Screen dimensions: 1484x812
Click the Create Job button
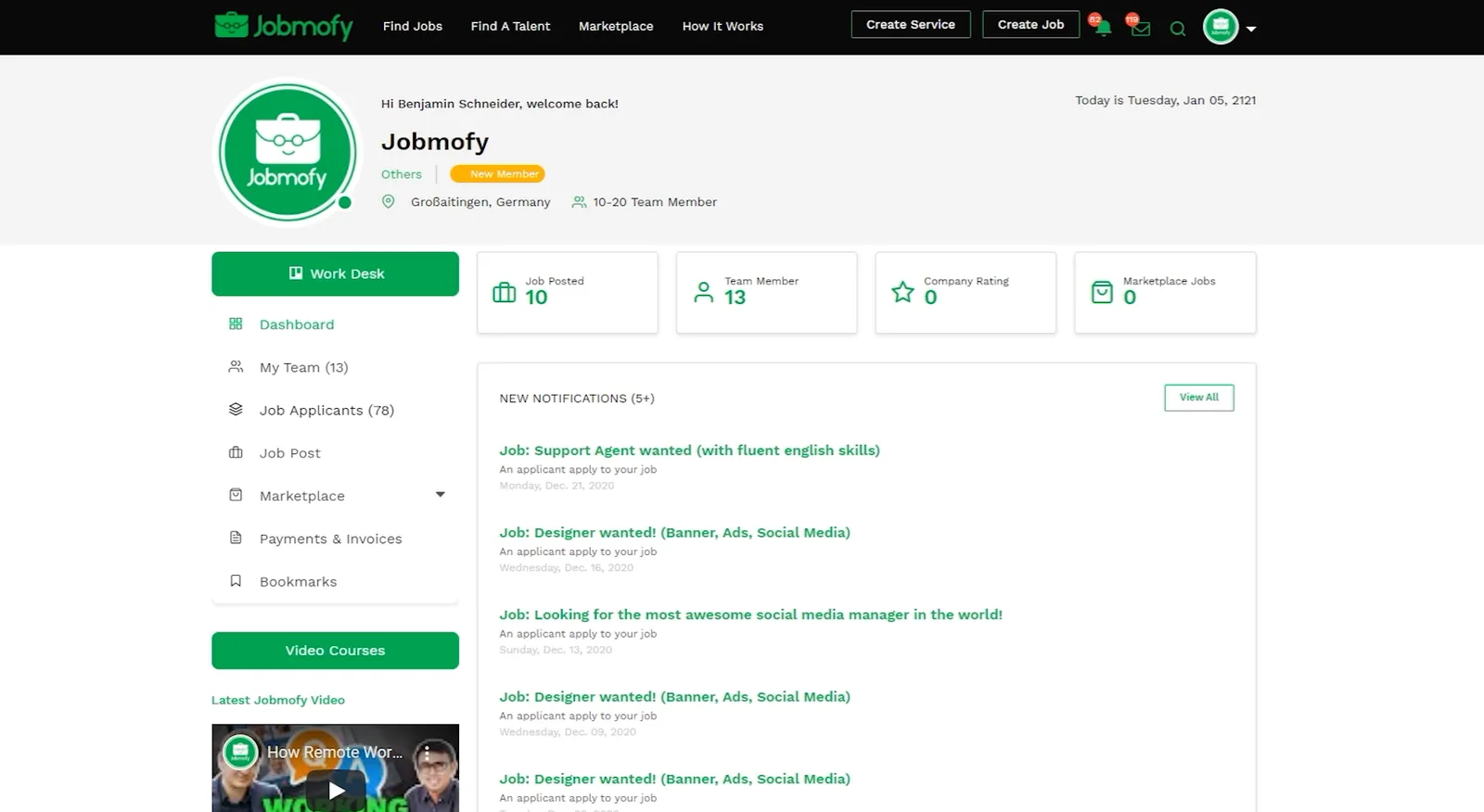click(1030, 25)
